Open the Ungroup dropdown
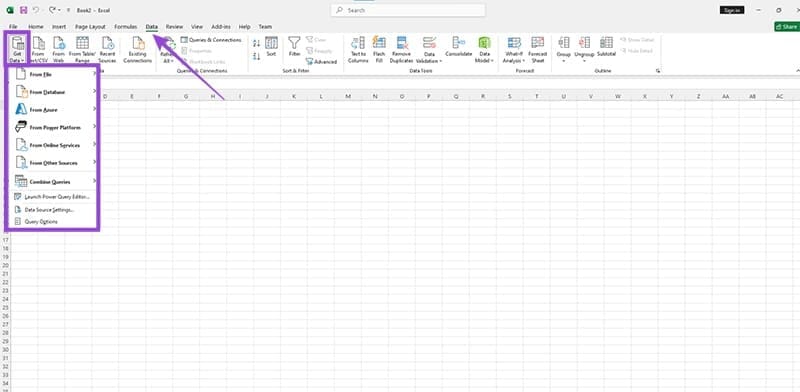Screen dimensions: 800x392 click(x=584, y=50)
